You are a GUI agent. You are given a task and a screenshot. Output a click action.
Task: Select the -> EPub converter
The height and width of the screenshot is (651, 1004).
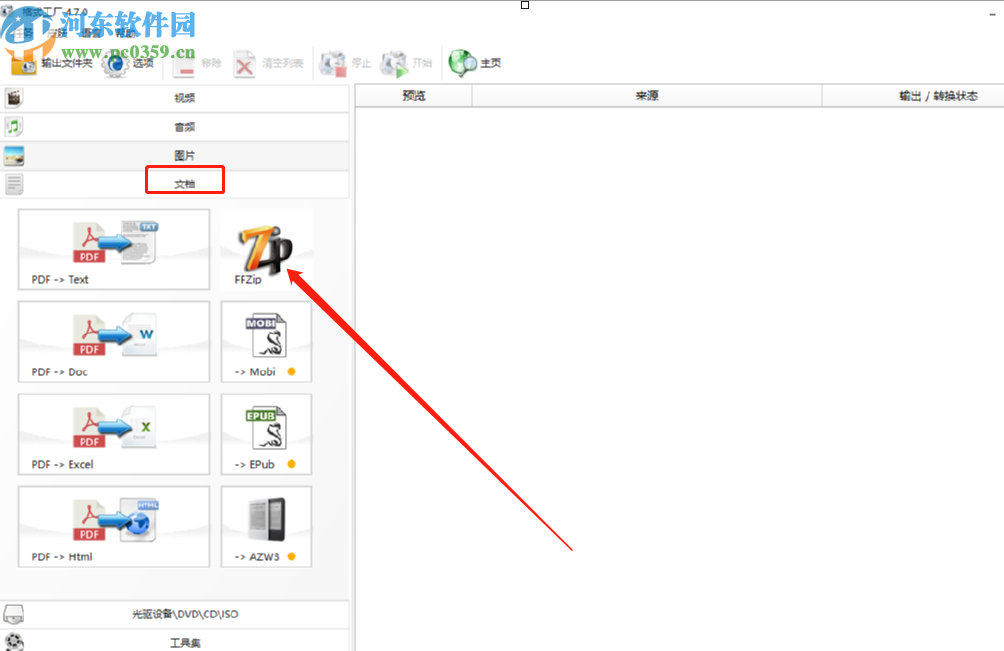[x=266, y=434]
